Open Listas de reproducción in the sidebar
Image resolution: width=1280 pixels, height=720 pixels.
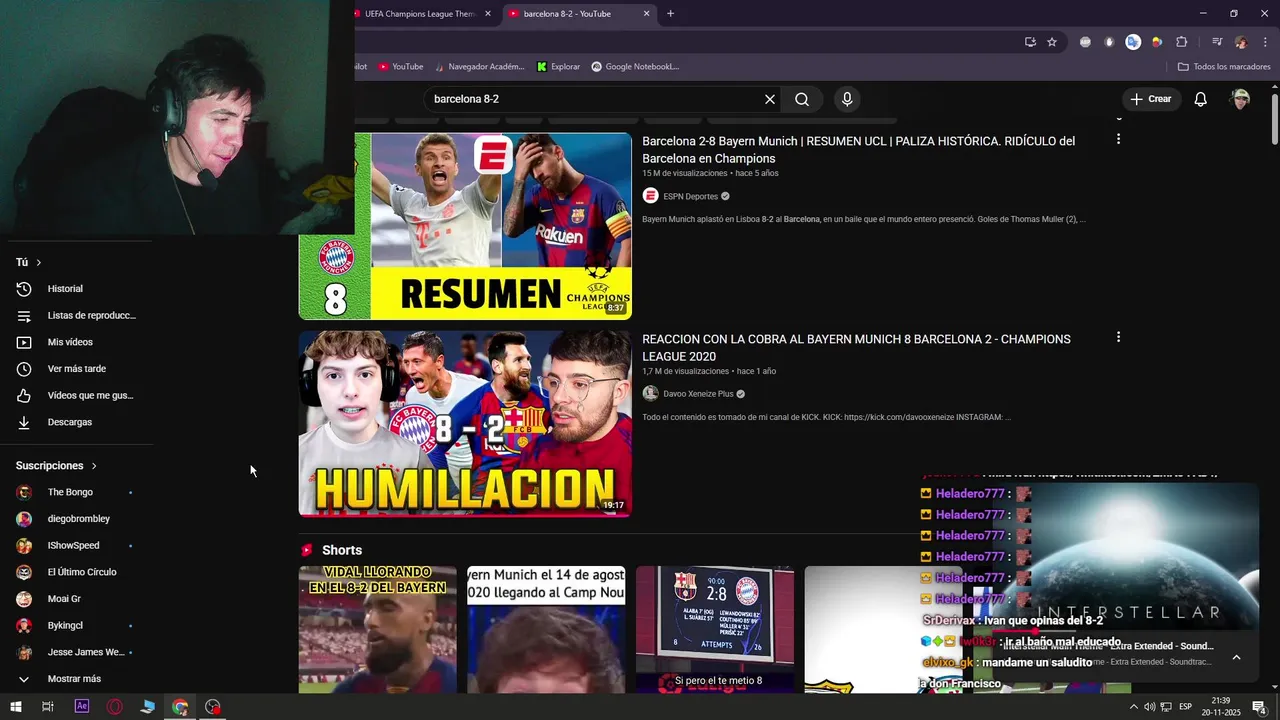pos(76,316)
